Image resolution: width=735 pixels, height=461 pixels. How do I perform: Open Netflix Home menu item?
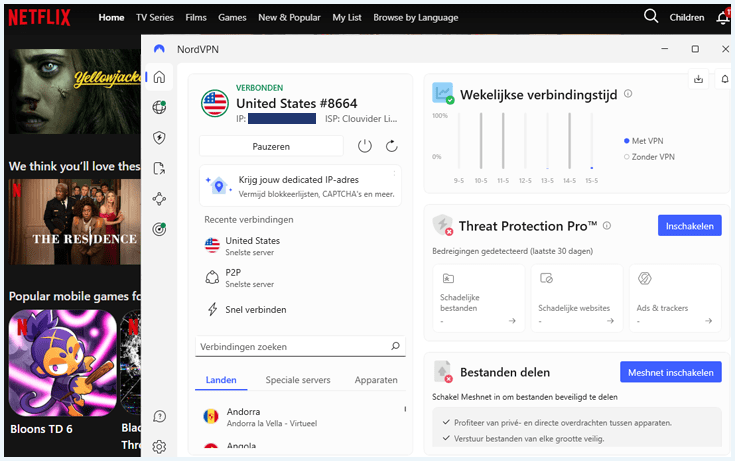click(x=111, y=17)
